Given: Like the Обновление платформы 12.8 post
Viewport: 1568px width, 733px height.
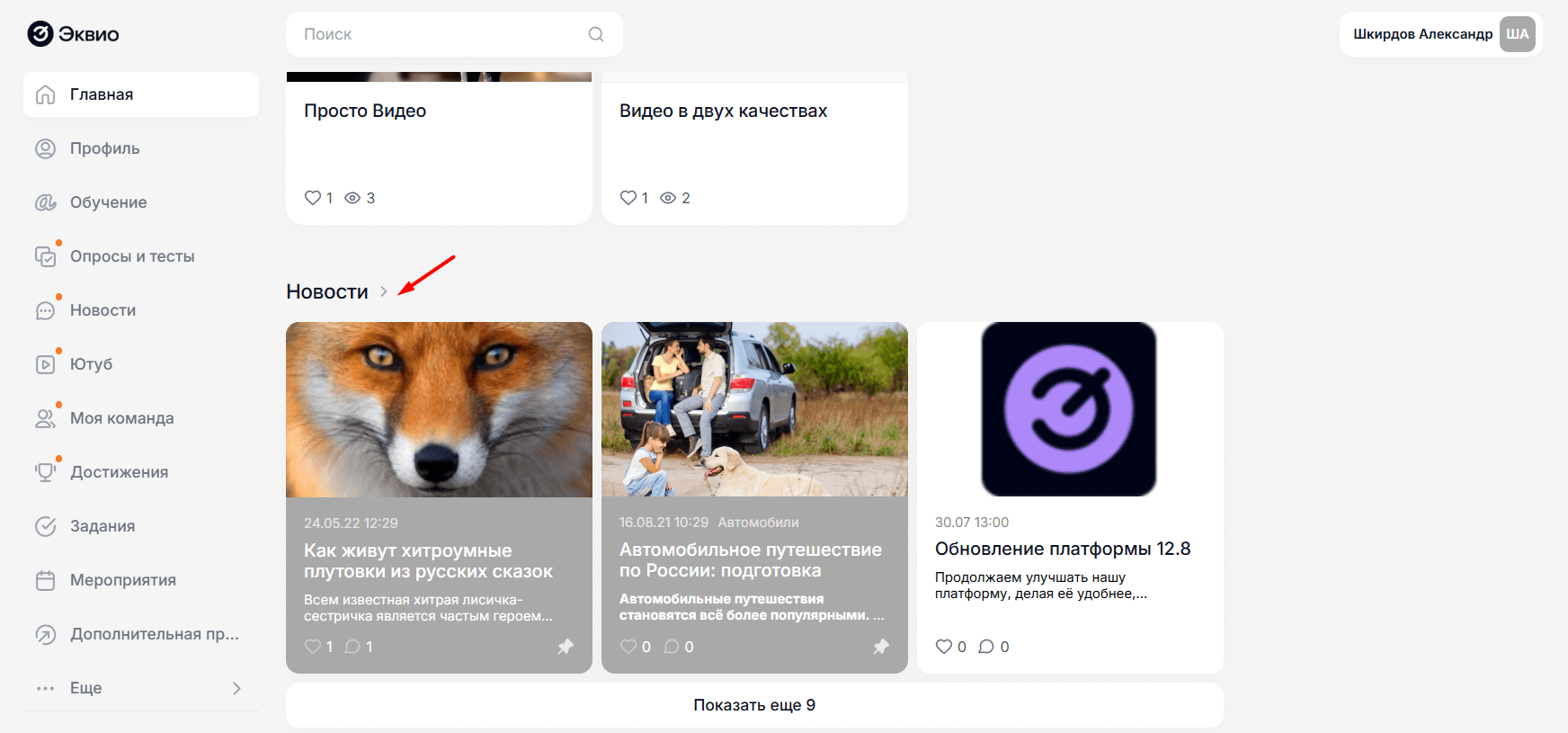Looking at the screenshot, I should click(x=943, y=647).
